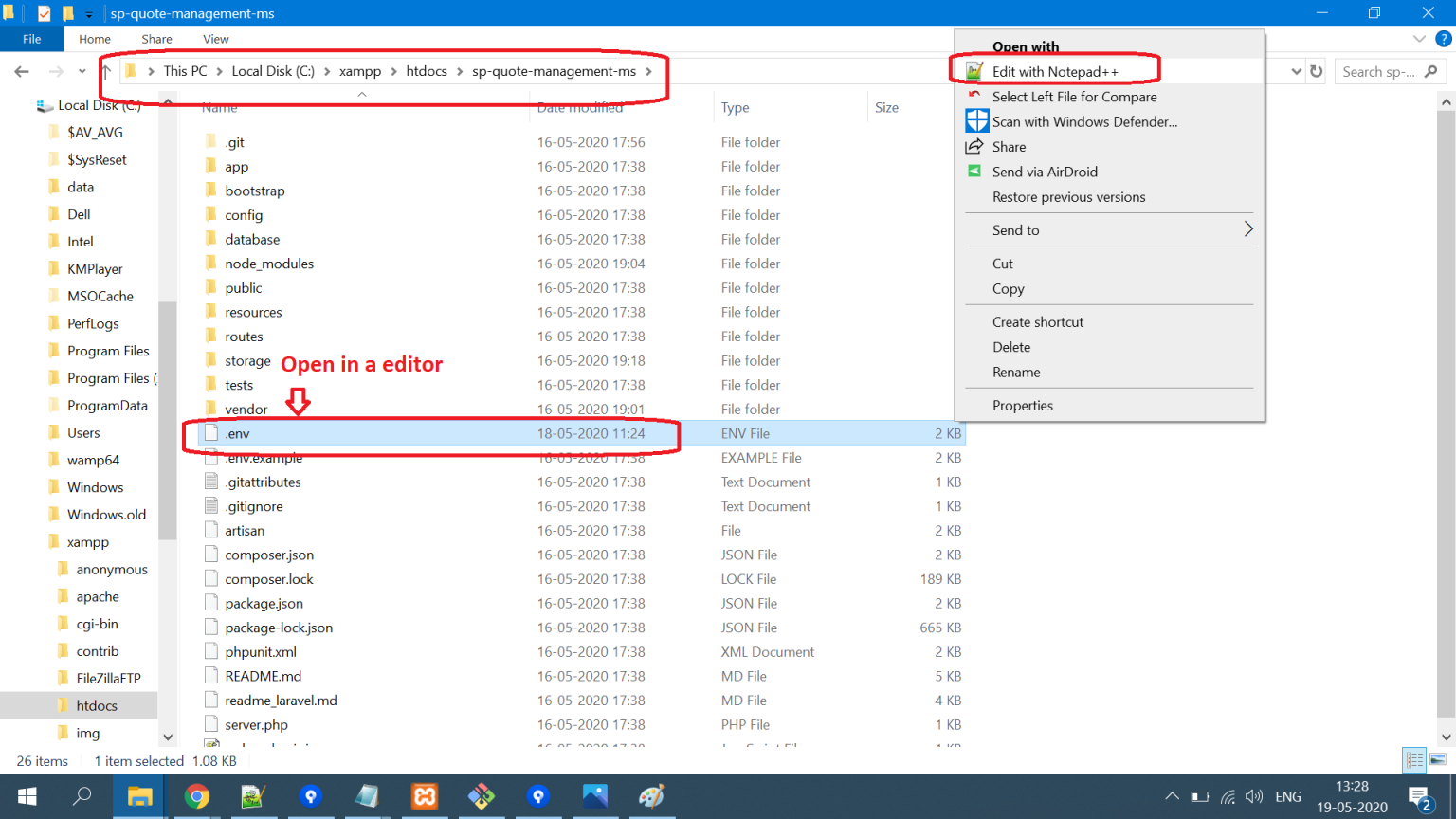Click the Forward navigation arrow
Screen dimensions: 1456x819
coord(56,71)
